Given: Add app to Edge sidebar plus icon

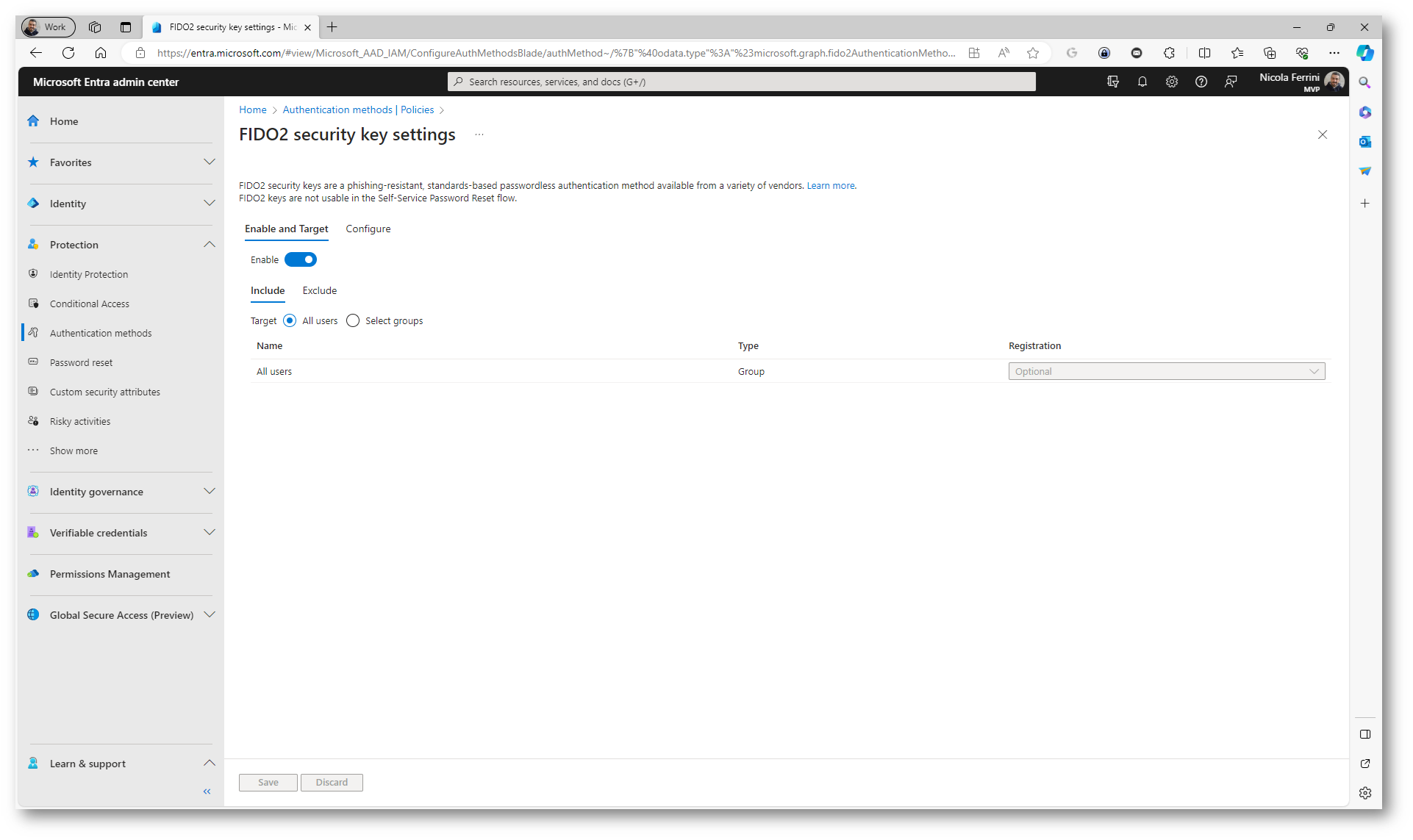Looking at the screenshot, I should coord(1365,204).
